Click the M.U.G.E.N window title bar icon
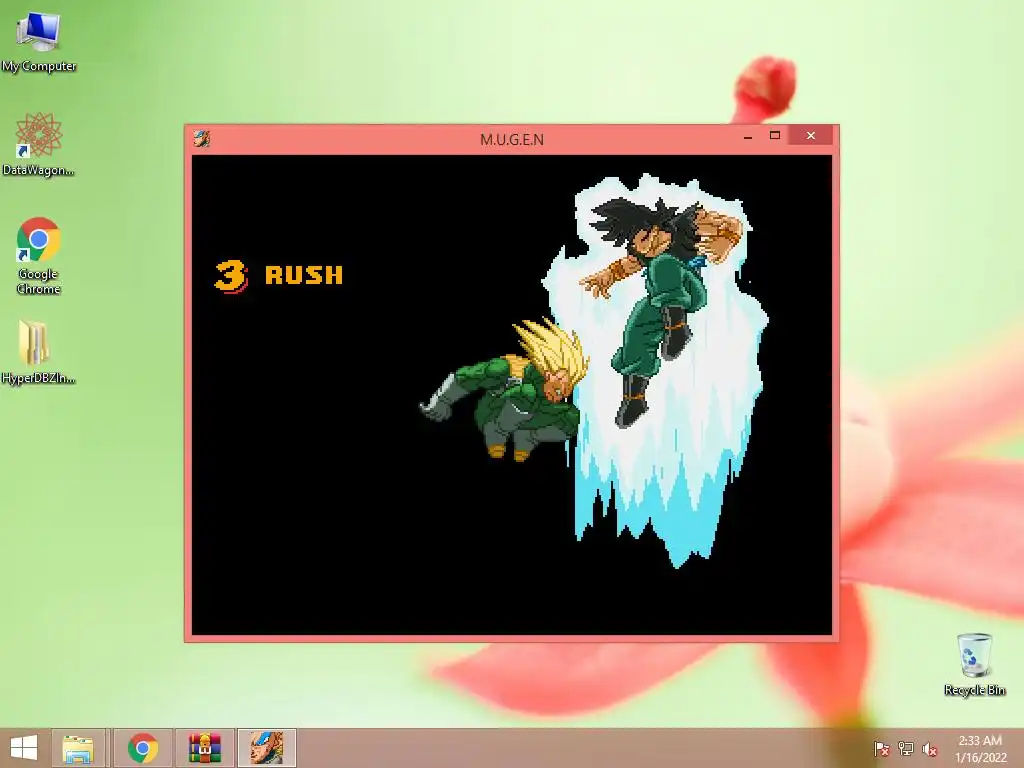 (x=201, y=138)
